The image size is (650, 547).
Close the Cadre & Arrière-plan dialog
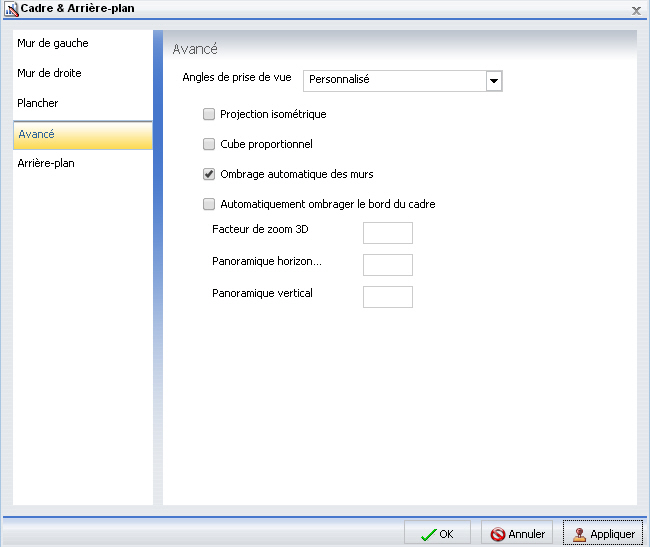coord(636,11)
